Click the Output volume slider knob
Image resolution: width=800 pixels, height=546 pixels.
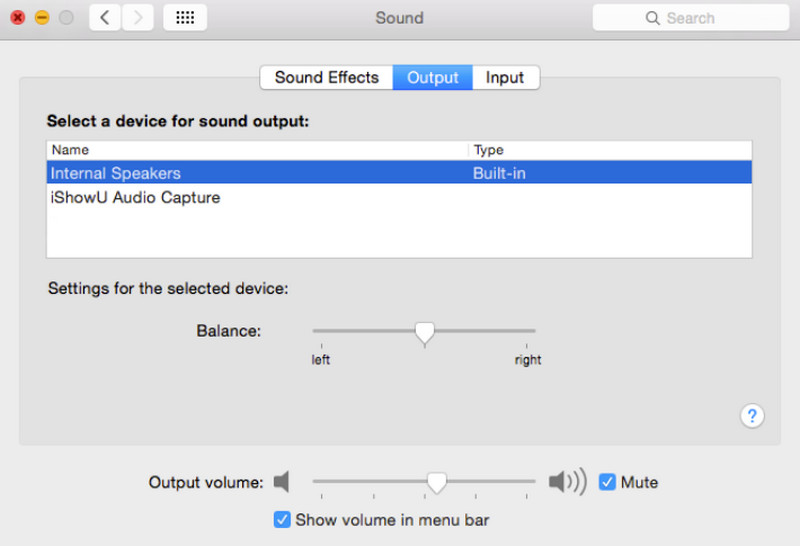click(x=436, y=482)
